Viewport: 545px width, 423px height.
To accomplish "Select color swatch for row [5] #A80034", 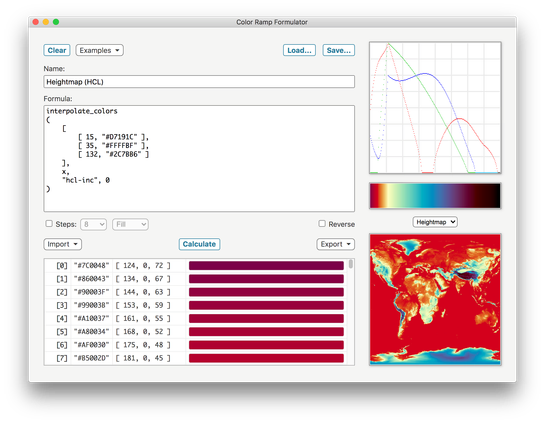I will click(x=266, y=332).
